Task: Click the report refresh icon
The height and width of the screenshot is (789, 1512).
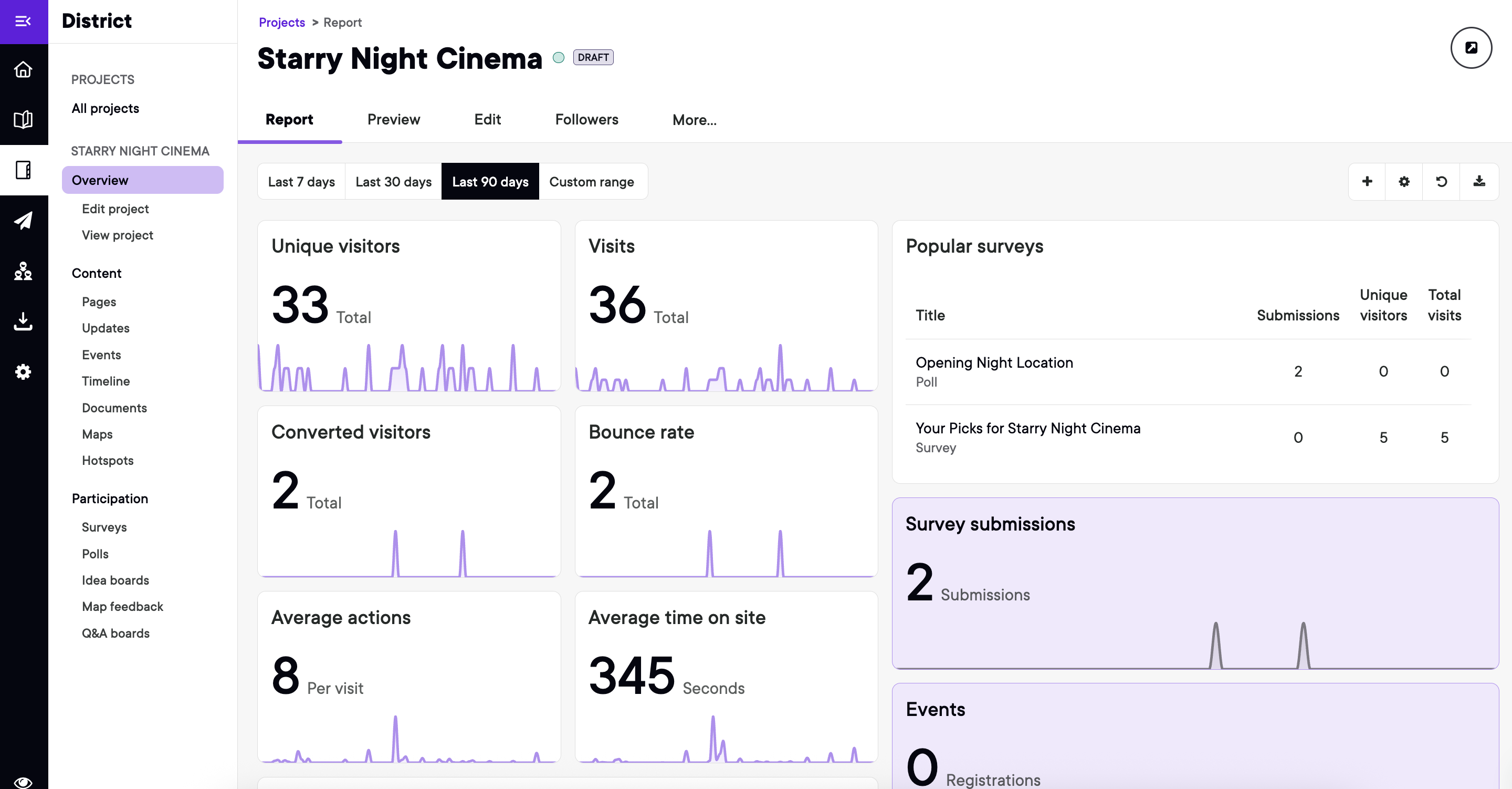Action: tap(1441, 182)
